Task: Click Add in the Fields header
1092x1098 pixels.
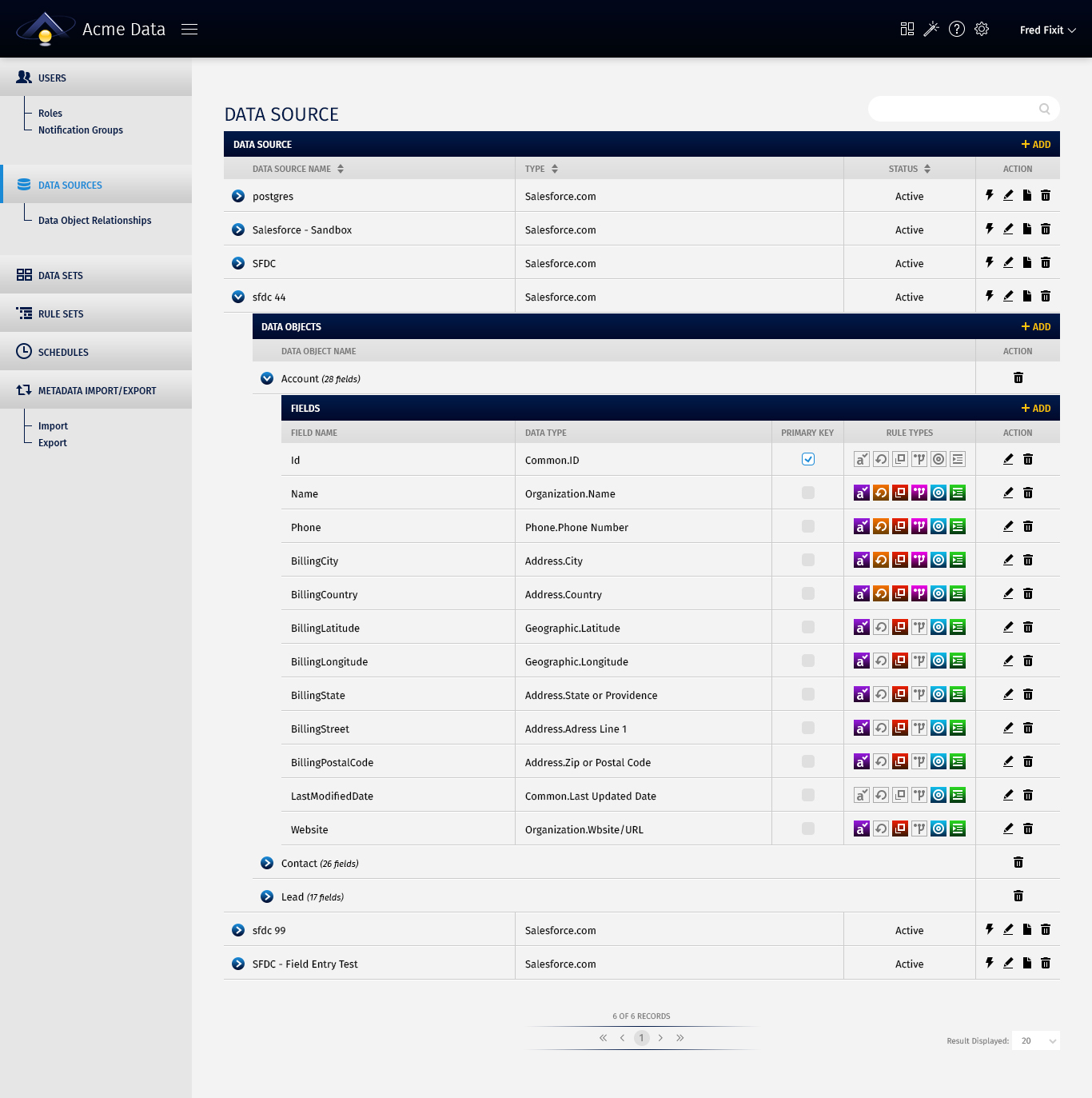Action: pos(1036,408)
